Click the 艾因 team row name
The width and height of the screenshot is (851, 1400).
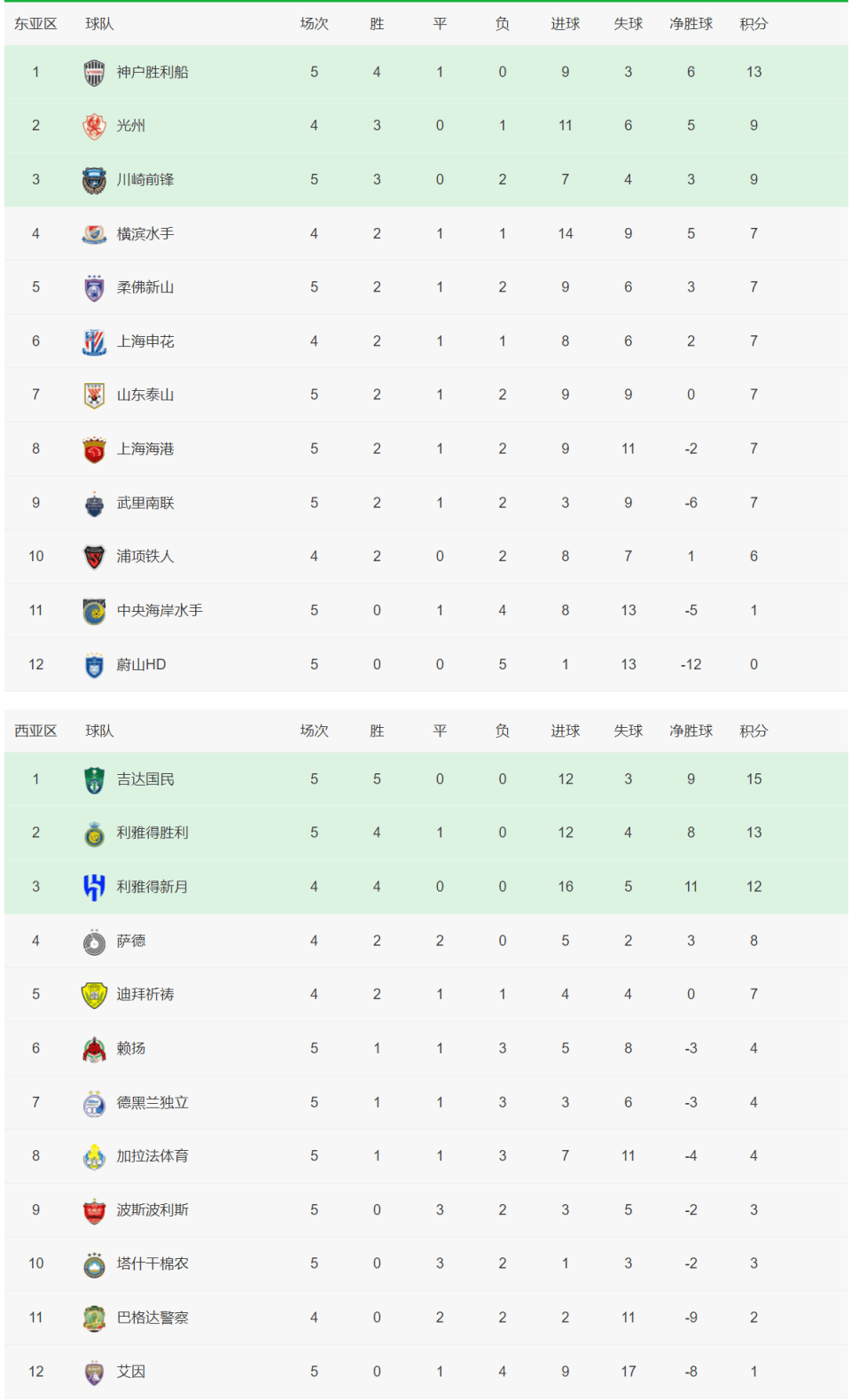(x=131, y=1371)
